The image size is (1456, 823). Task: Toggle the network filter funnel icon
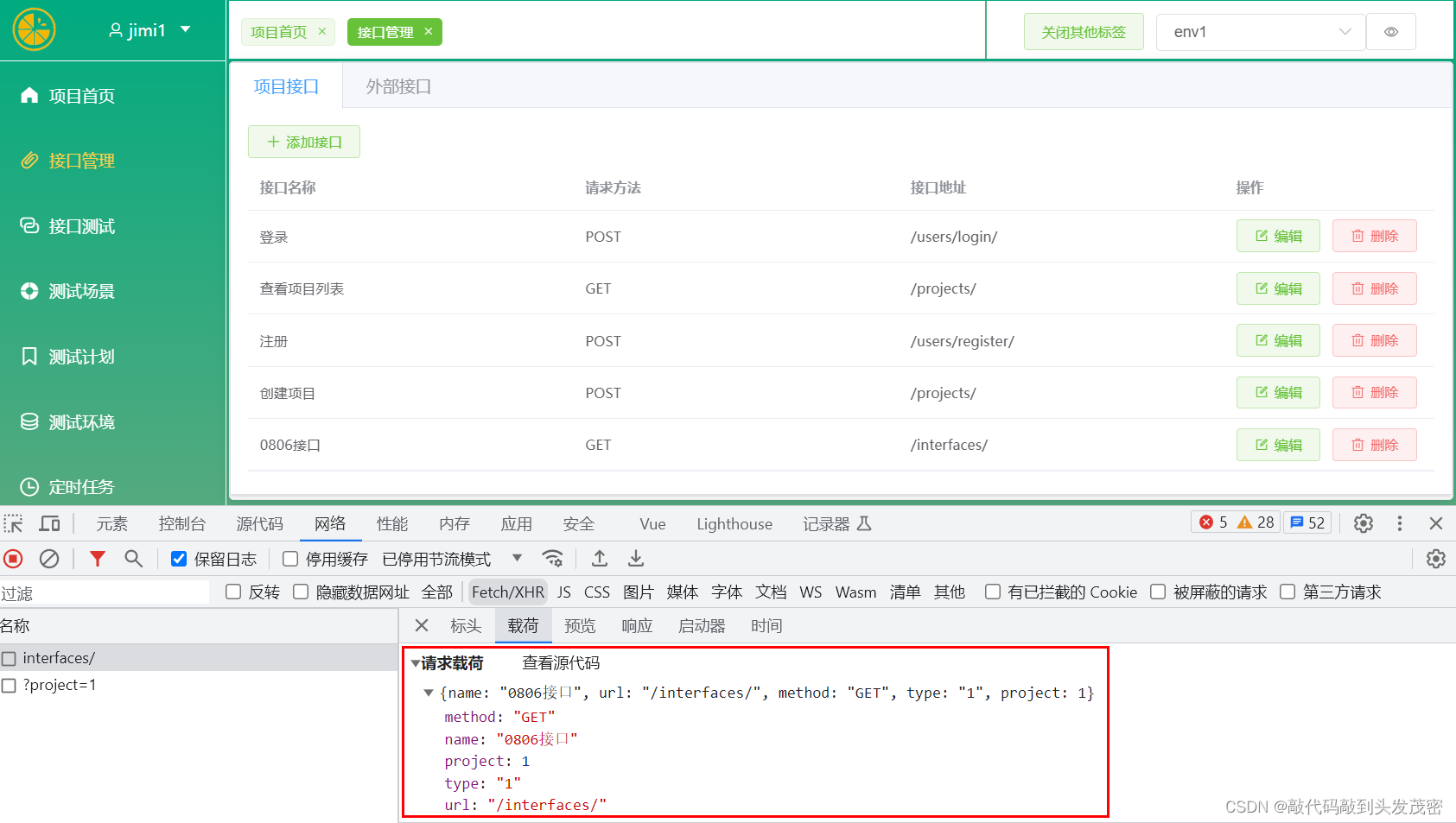(98, 559)
